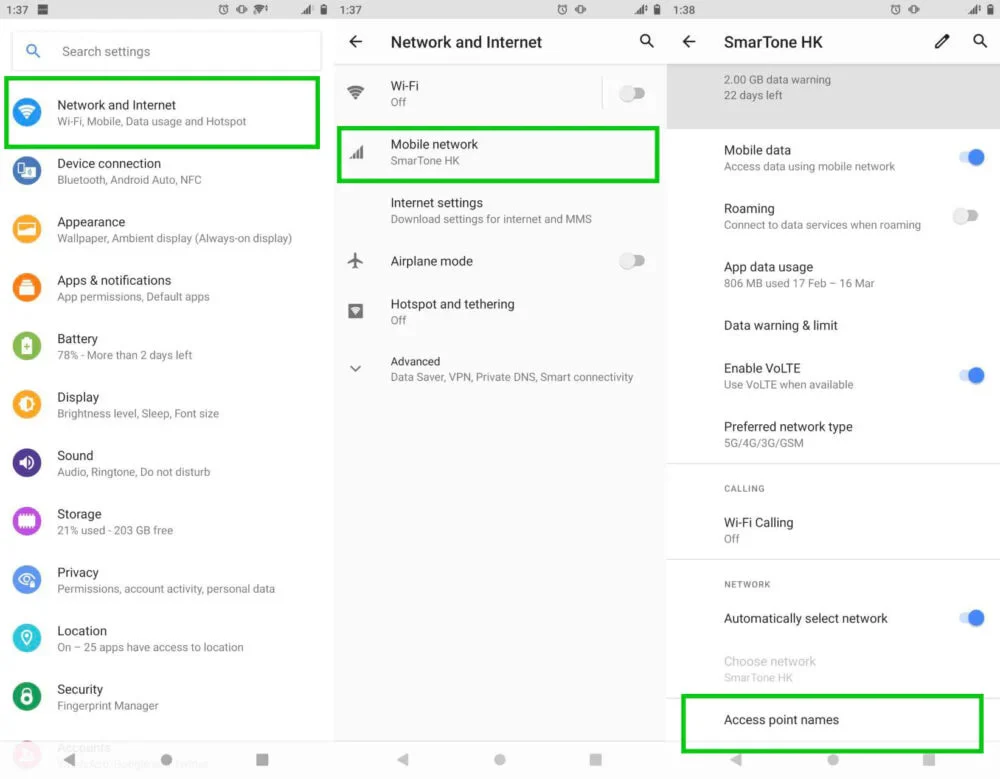The image size is (1000, 779).
Task: Open Access point names
Action: click(x=781, y=720)
